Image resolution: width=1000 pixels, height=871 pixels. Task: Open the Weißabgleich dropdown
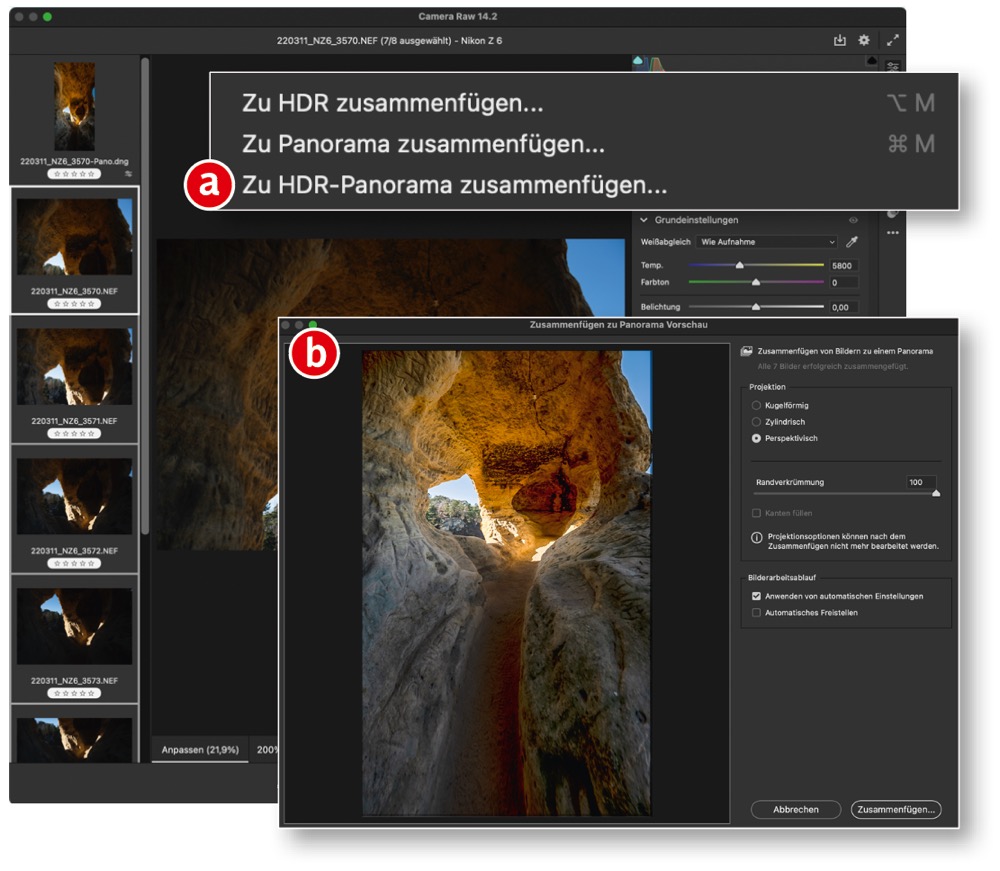click(x=767, y=242)
